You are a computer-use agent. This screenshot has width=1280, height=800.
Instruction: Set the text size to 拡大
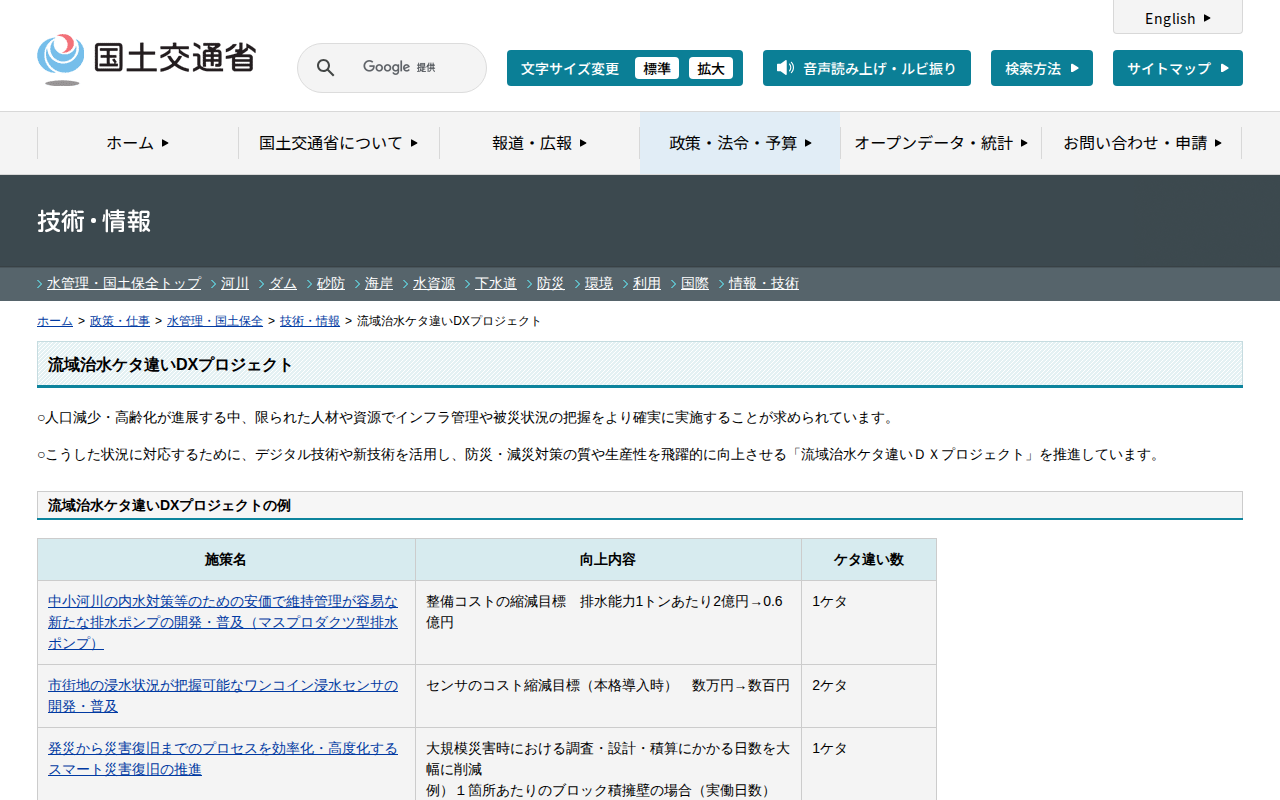(710, 68)
